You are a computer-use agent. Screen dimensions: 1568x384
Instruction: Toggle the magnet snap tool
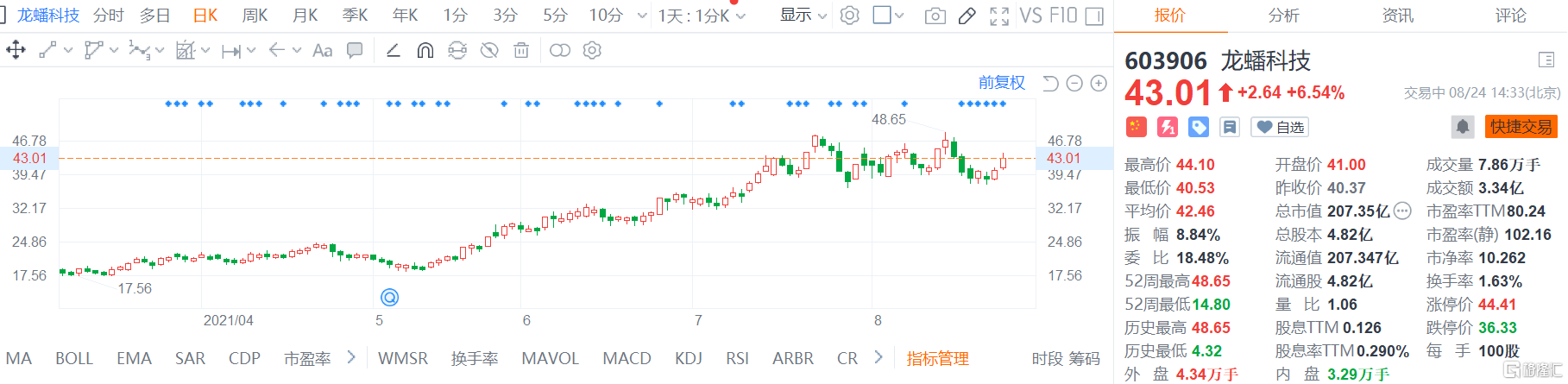point(425,51)
